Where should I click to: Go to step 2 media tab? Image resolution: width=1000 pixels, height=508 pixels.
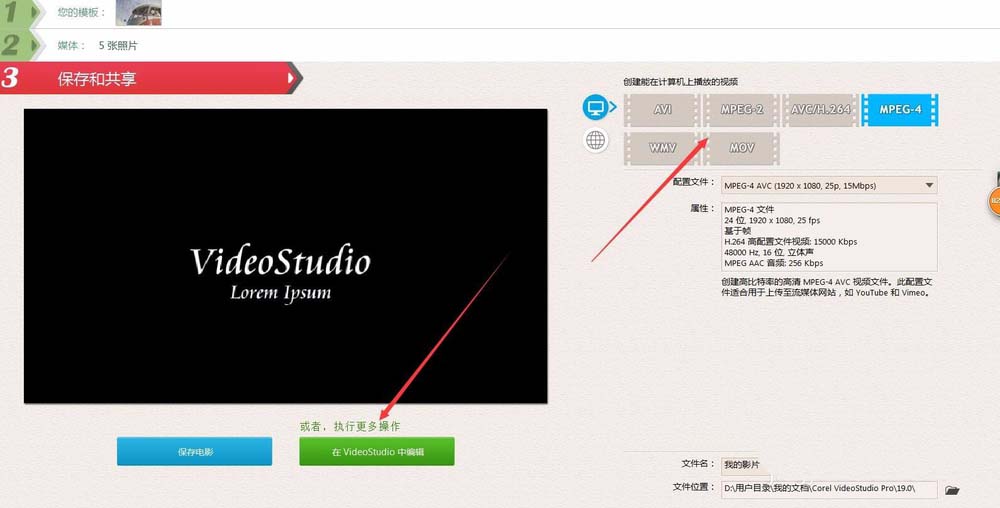[19, 45]
